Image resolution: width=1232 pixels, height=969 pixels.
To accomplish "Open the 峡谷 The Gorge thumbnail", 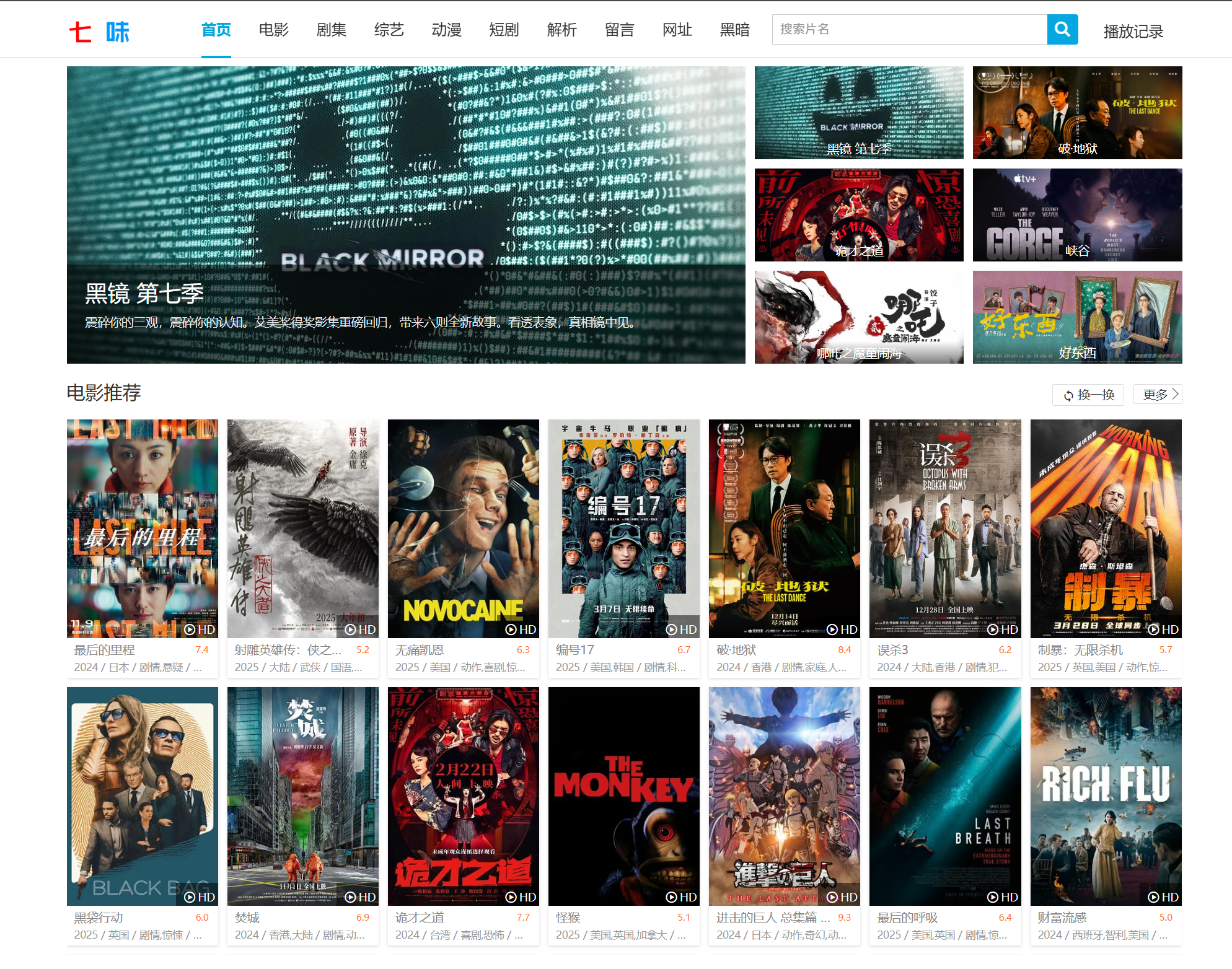I will pos(1078,215).
